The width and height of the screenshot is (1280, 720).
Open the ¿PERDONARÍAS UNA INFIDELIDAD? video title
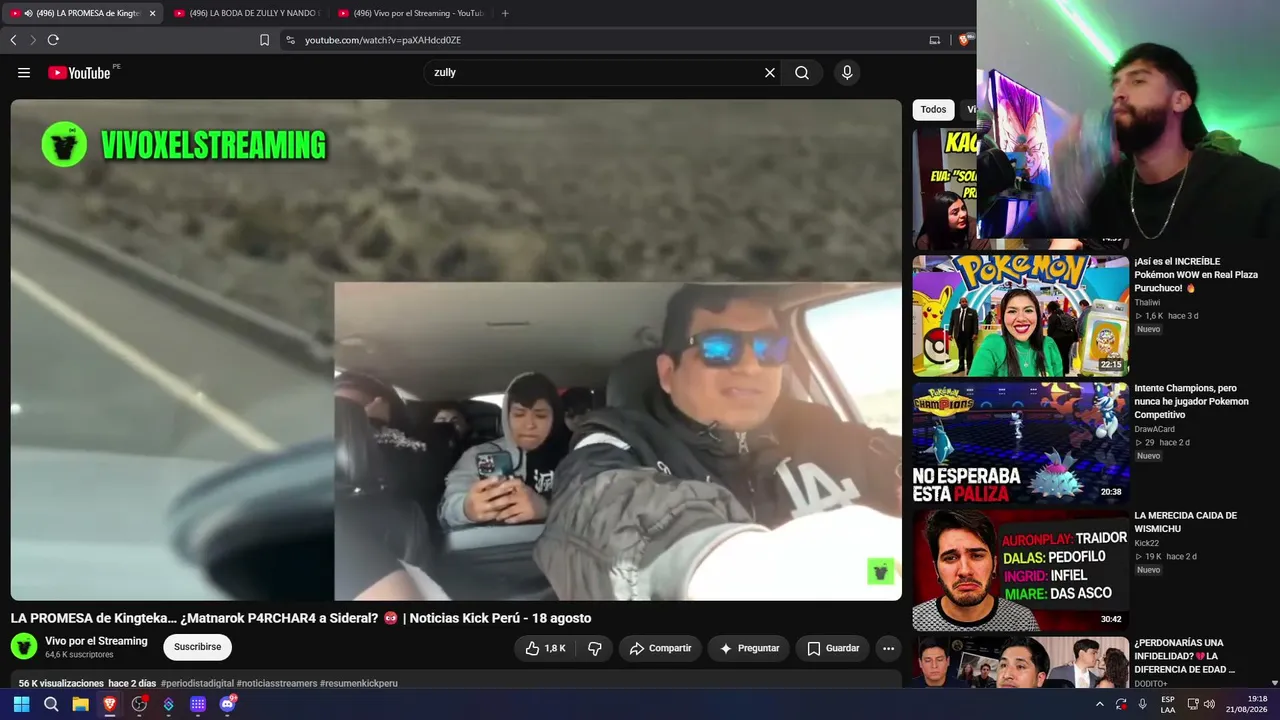pyautogui.click(x=1185, y=656)
